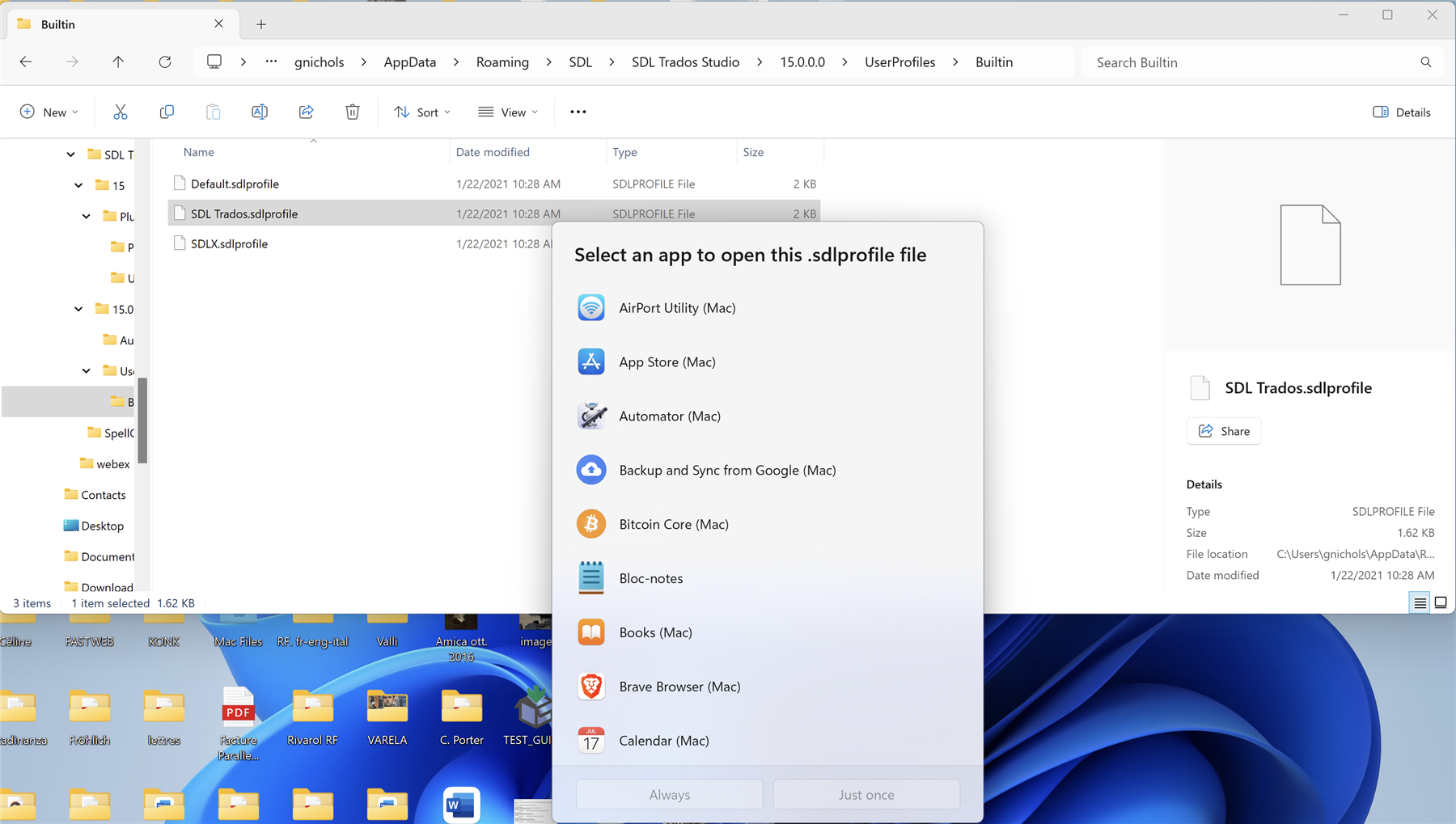Click the Rename icon
1456x824 pixels.
pos(260,112)
